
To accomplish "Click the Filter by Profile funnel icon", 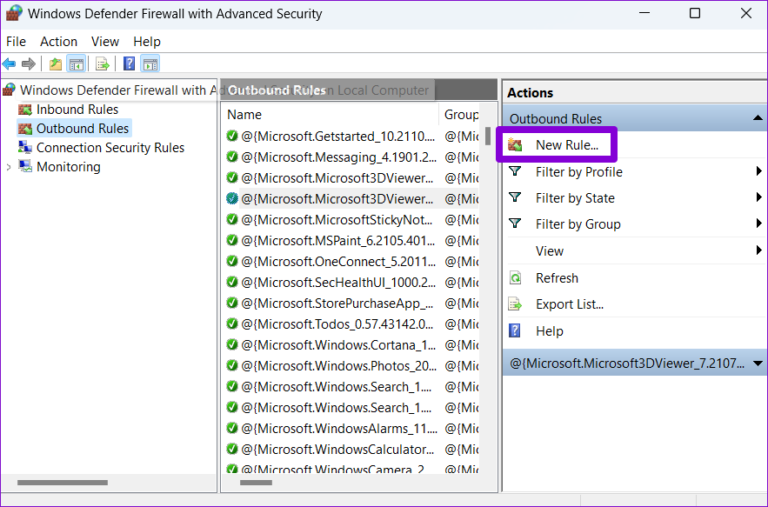I will 515,171.
